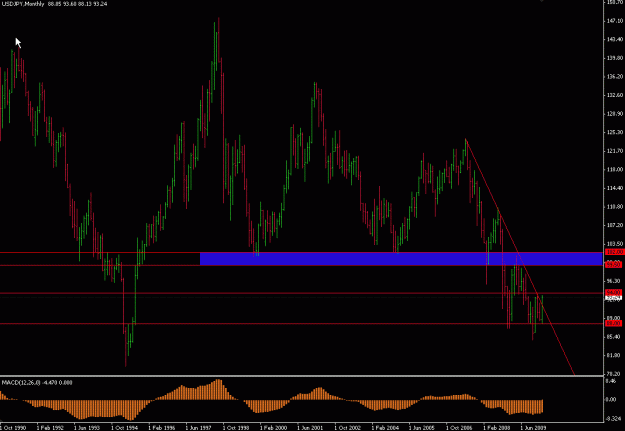Viewport: 625px width, 431px height.
Task: Click the 1 Jun 1993 date label
Action: tap(87, 428)
